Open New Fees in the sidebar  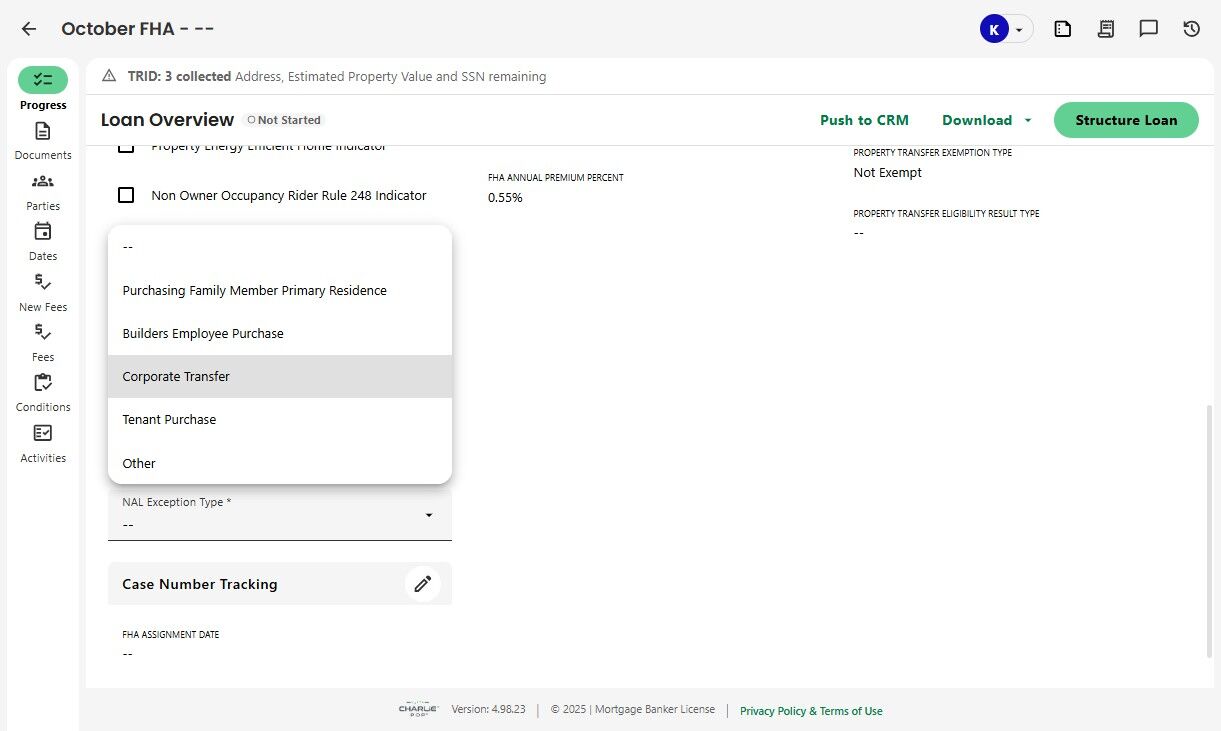pyautogui.click(x=43, y=283)
